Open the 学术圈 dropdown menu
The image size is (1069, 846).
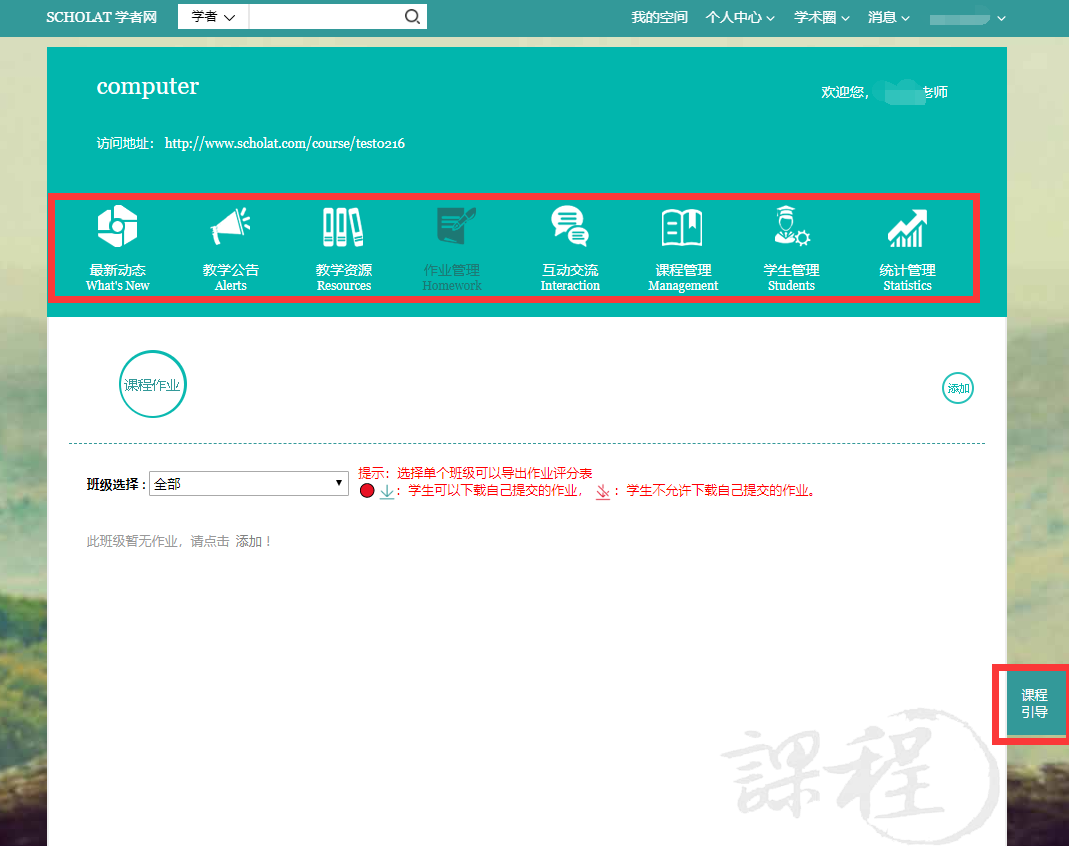(x=822, y=17)
